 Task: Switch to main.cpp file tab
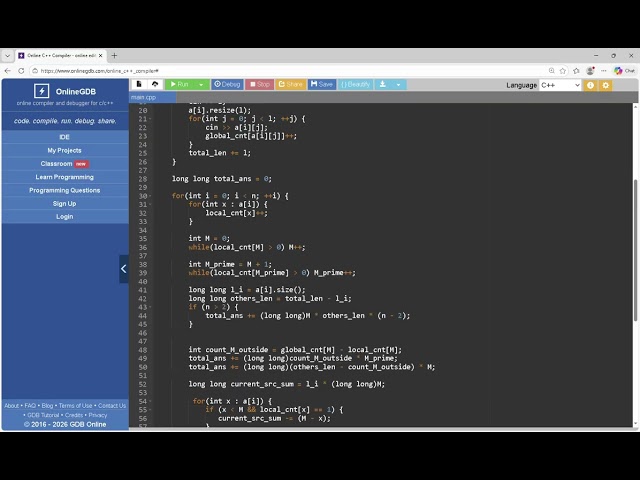(153, 97)
